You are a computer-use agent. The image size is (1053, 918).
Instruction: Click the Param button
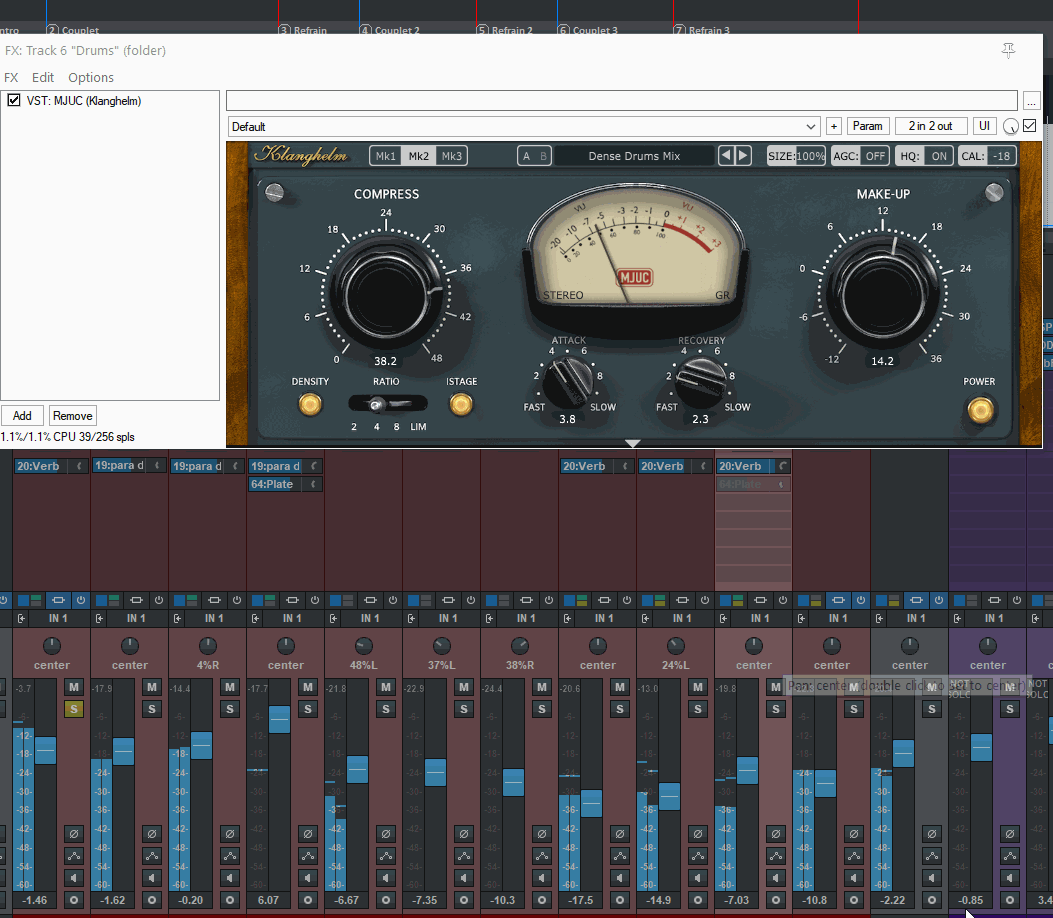(x=868, y=126)
